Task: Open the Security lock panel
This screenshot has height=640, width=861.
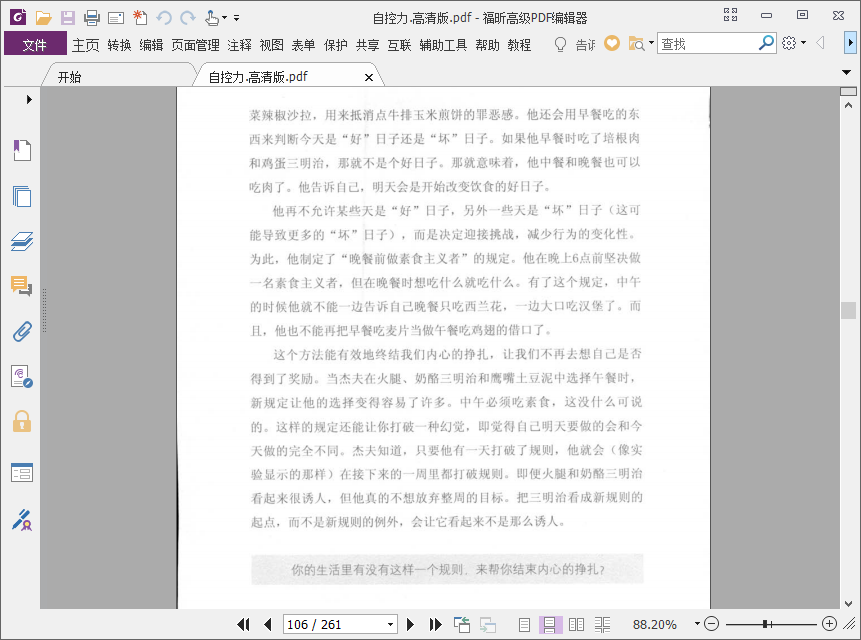Action: [x=22, y=422]
